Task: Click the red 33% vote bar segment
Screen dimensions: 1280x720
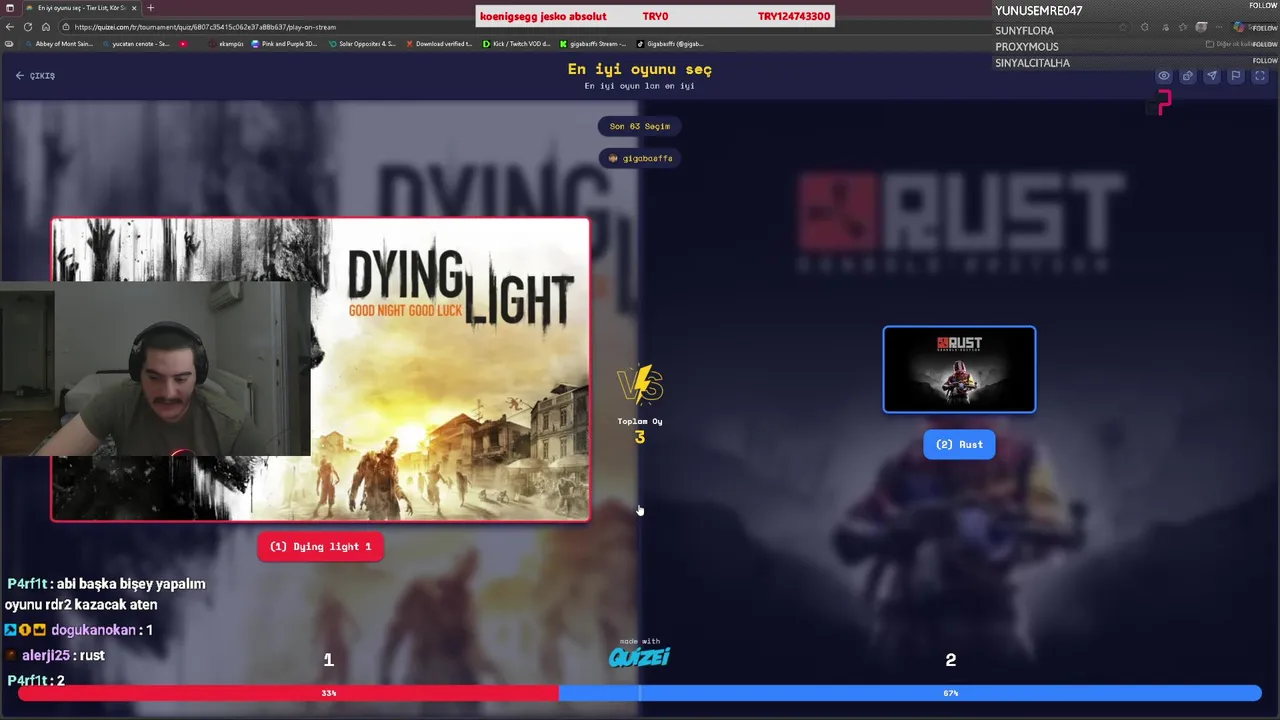Action: coord(288,693)
